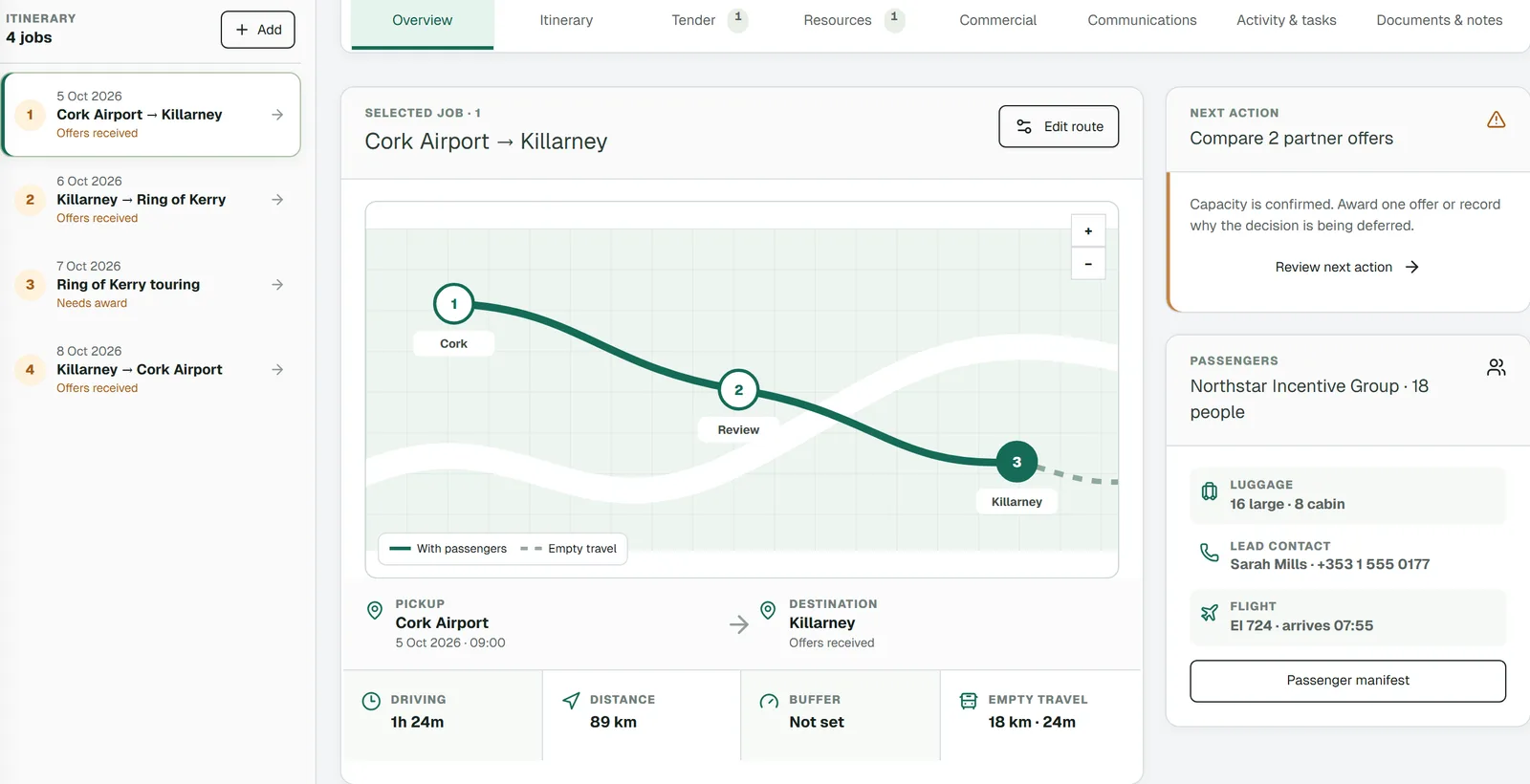Viewport: 1530px width, 784px height.
Task: Open the Documents & notes tab
Action: pyautogui.click(x=1439, y=20)
